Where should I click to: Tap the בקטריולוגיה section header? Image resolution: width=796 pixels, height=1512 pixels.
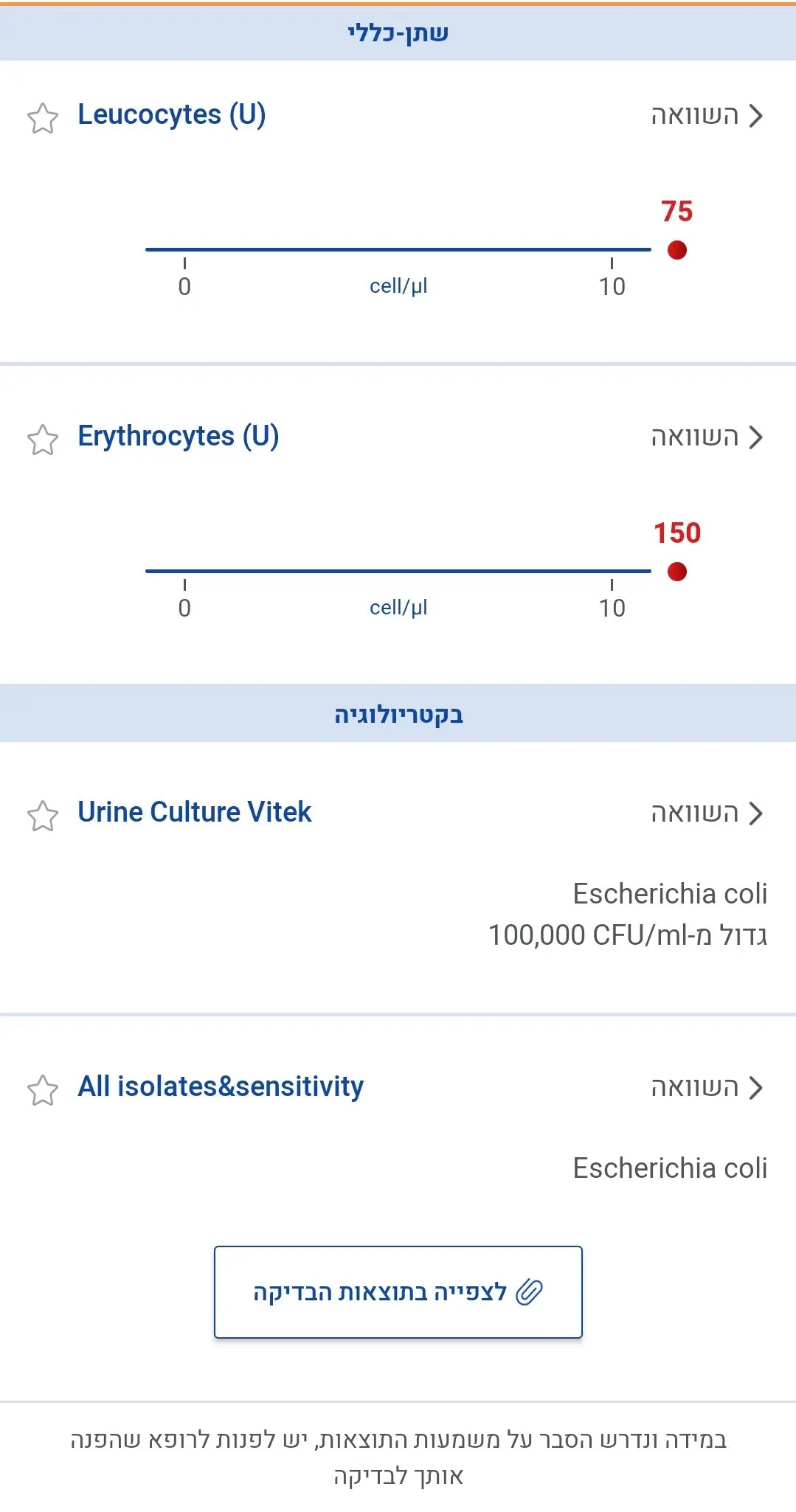pos(398,714)
